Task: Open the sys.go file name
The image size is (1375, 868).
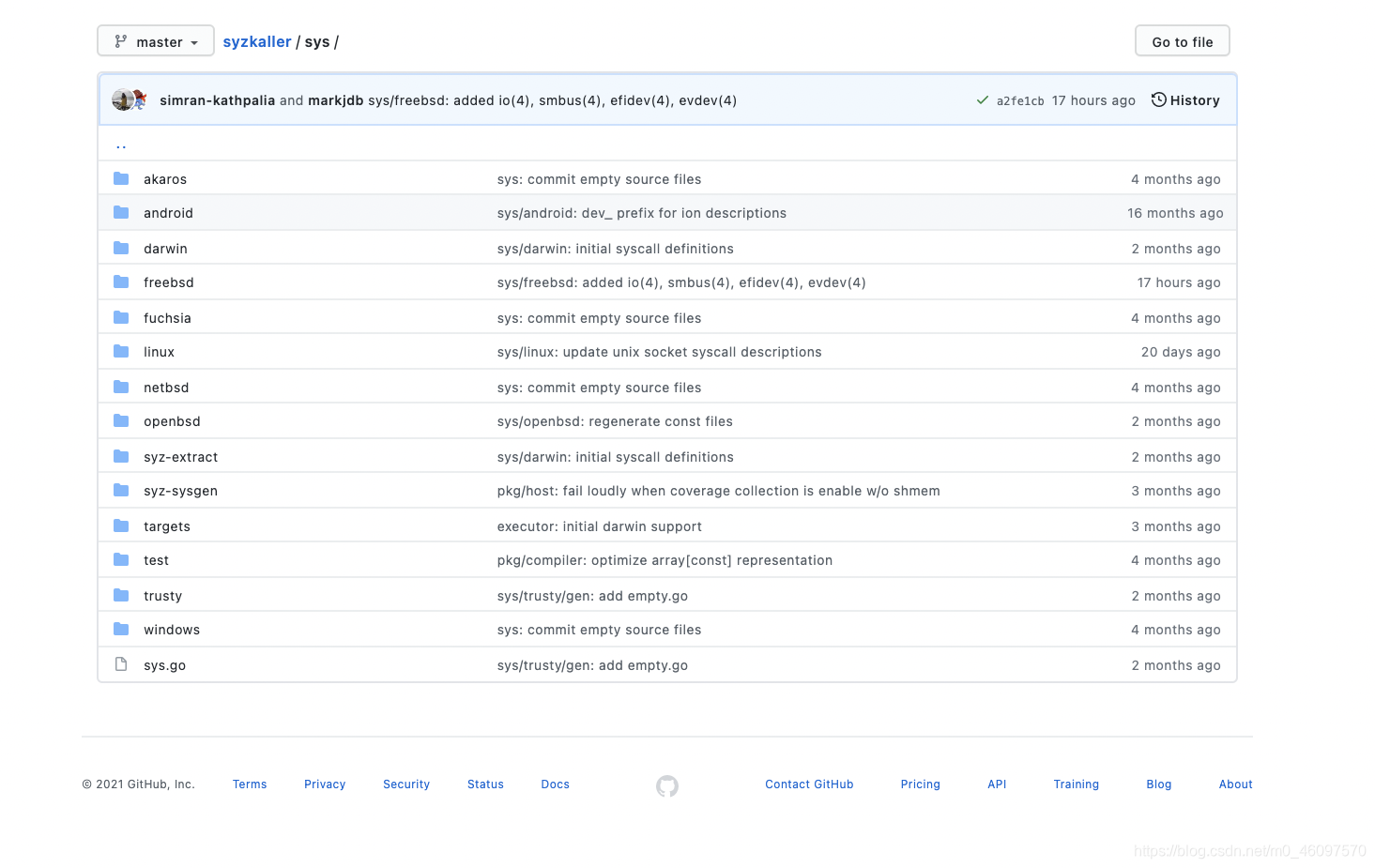Action: click(x=164, y=665)
